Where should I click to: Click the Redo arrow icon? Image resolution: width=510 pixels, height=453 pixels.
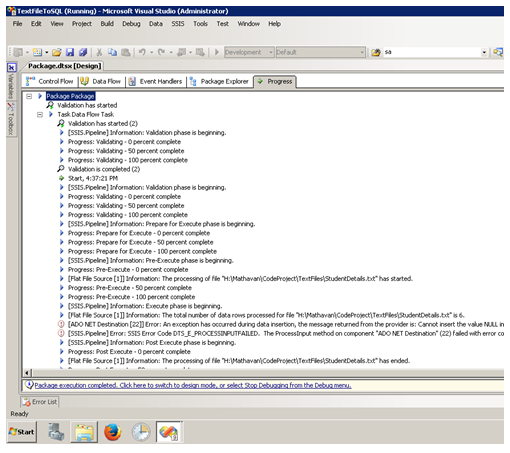[x=162, y=52]
